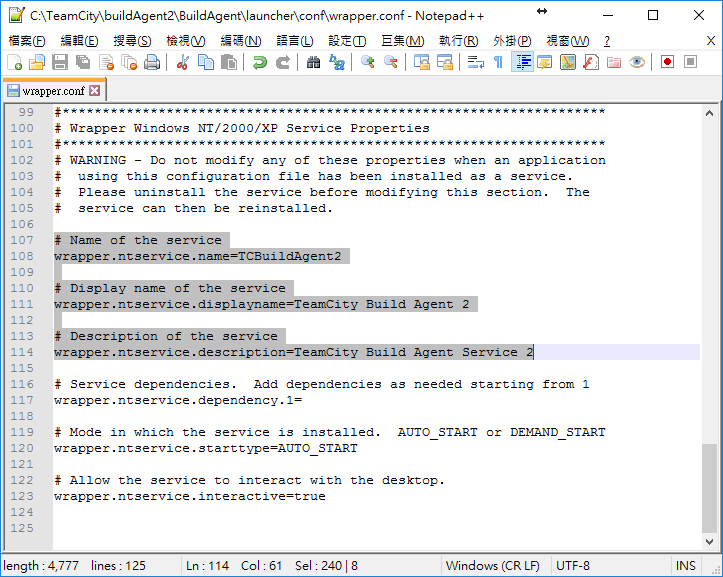Image resolution: width=723 pixels, height=577 pixels.
Task: Click text wrapper.ntservice.dependency.1=
Action: (178, 400)
